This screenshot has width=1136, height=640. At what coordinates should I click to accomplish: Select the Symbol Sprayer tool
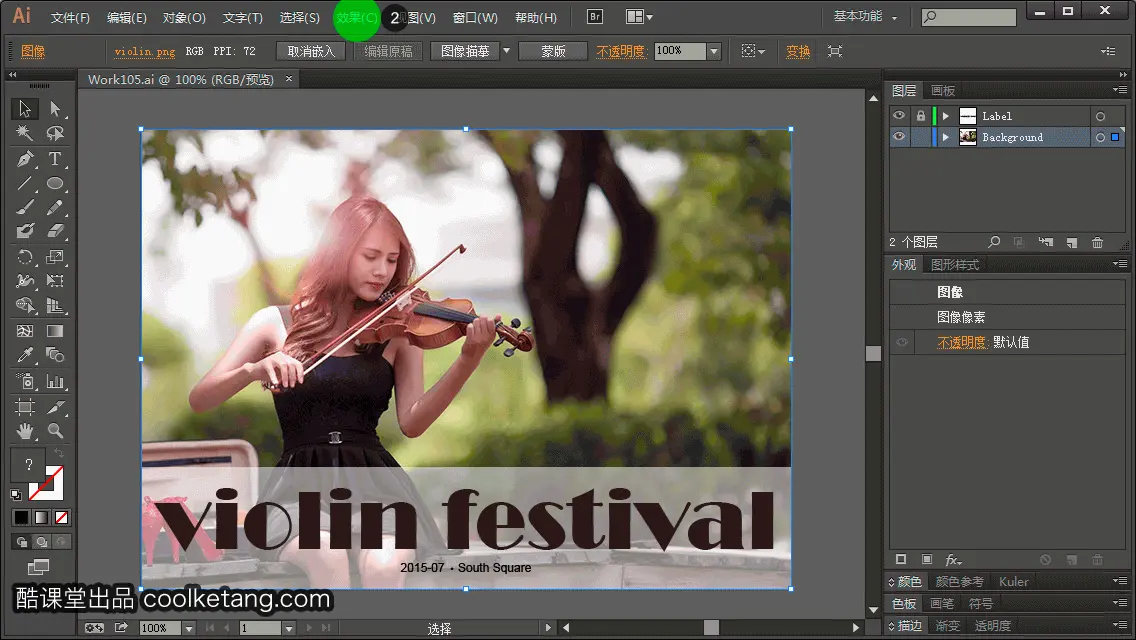tap(25, 381)
